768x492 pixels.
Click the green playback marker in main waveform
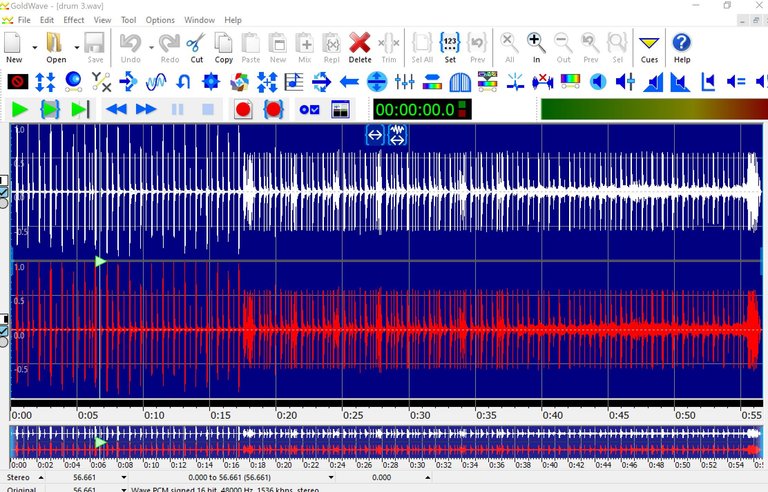coord(100,261)
